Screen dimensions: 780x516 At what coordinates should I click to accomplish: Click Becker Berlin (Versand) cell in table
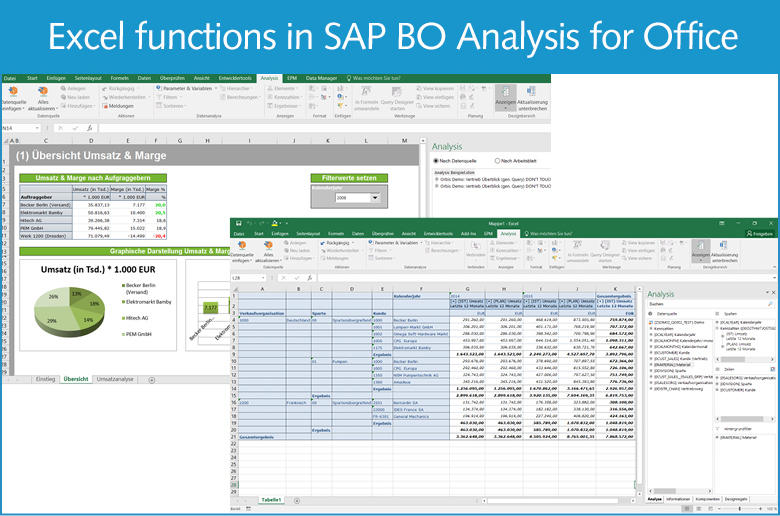pyautogui.click(x=45, y=205)
